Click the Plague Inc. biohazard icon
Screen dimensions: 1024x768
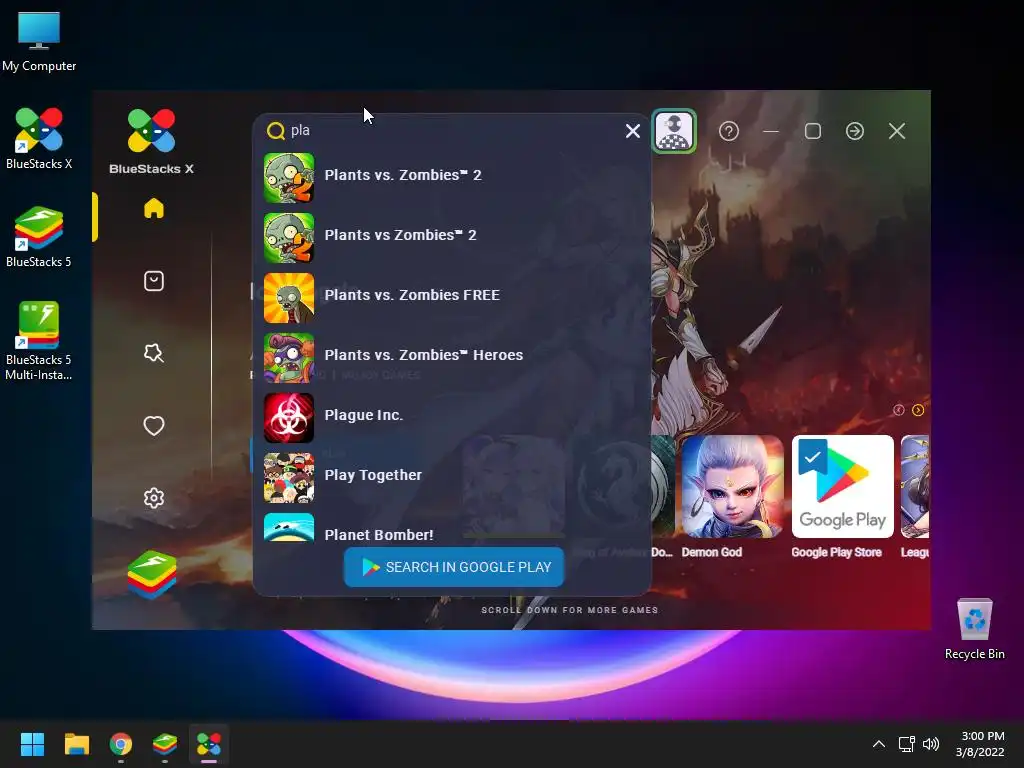coord(289,418)
